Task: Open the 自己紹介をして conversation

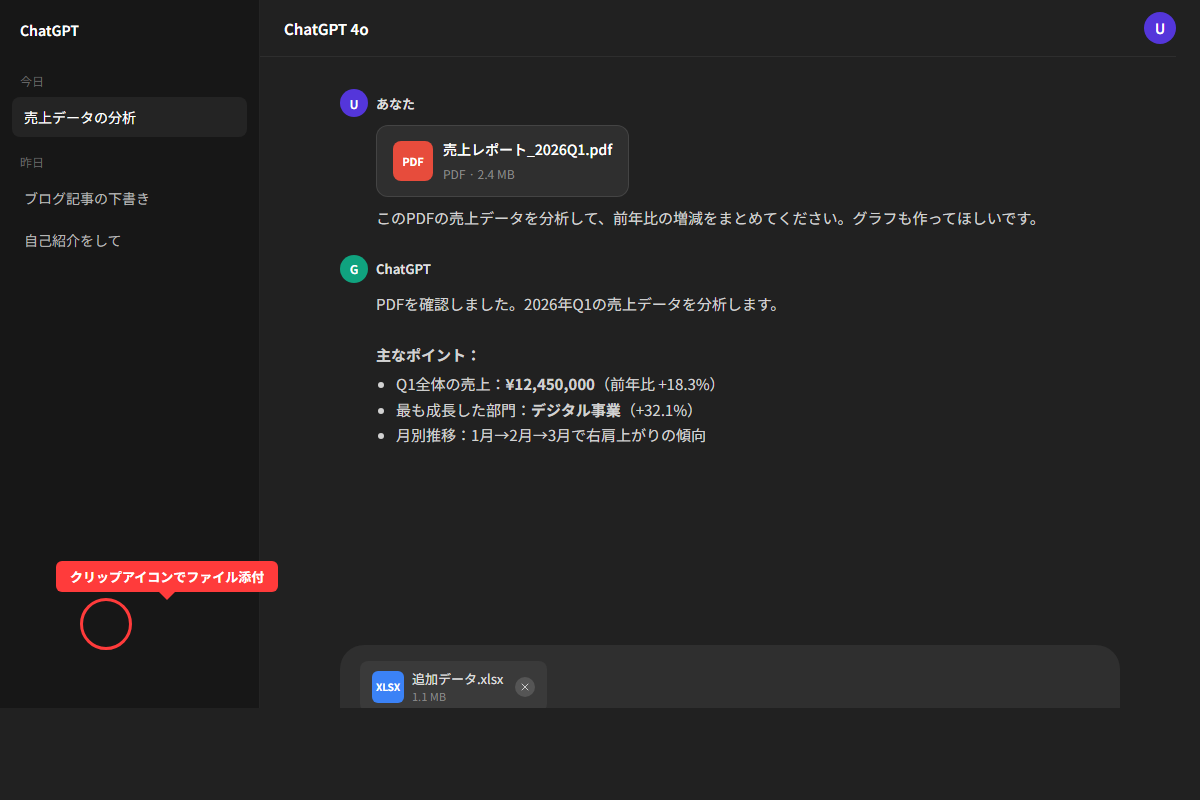Action: (71, 240)
